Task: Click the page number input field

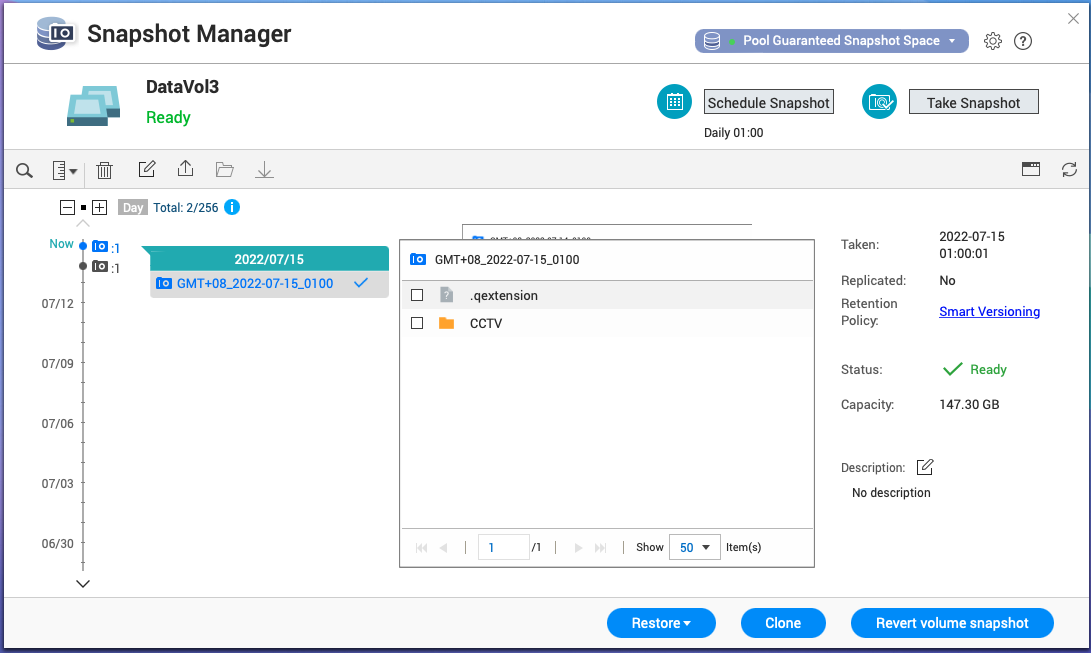Action: 503,547
